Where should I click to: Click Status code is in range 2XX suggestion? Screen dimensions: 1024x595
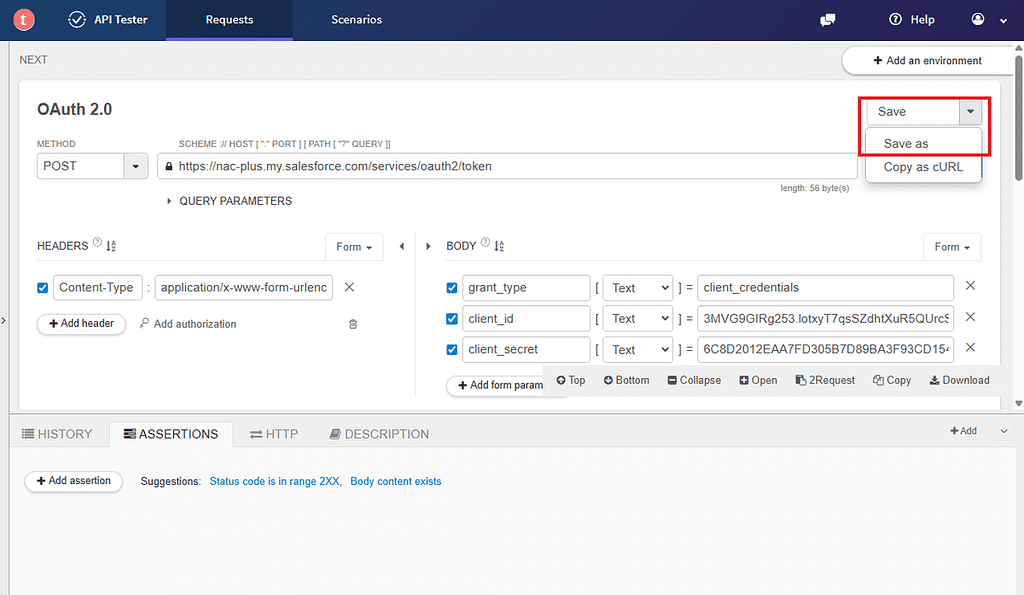tap(274, 481)
